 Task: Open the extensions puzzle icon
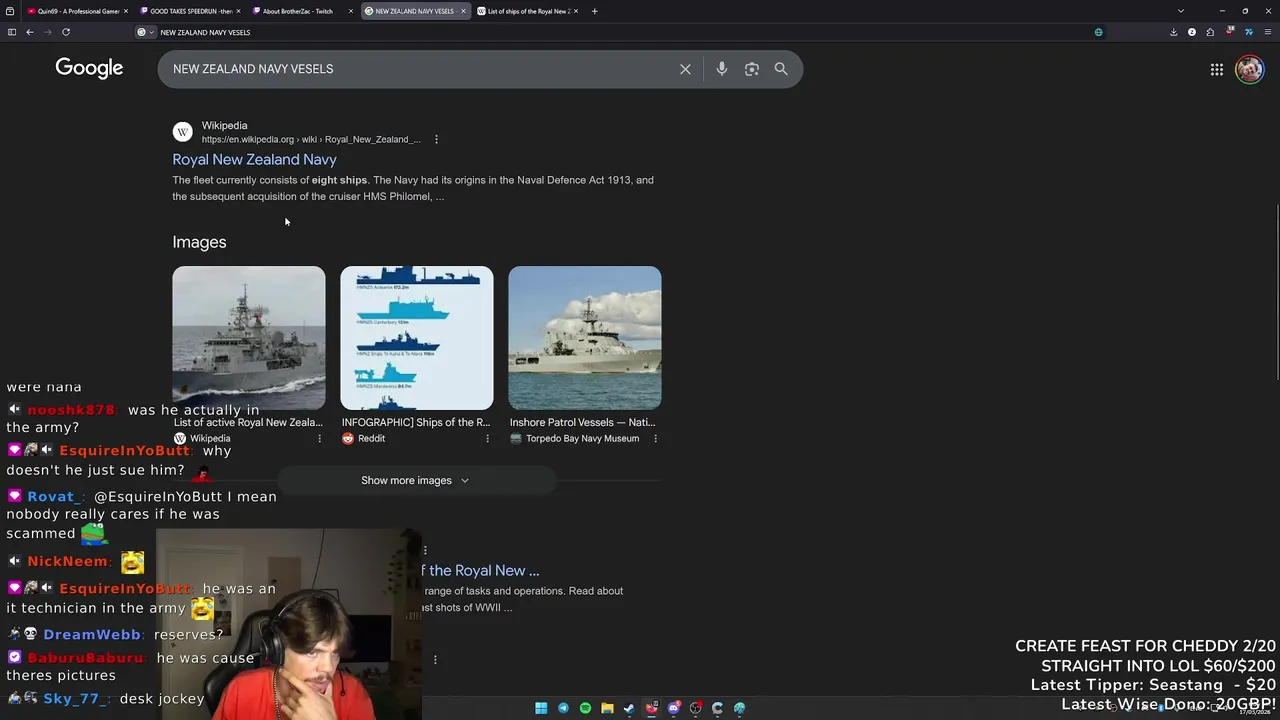(1210, 32)
